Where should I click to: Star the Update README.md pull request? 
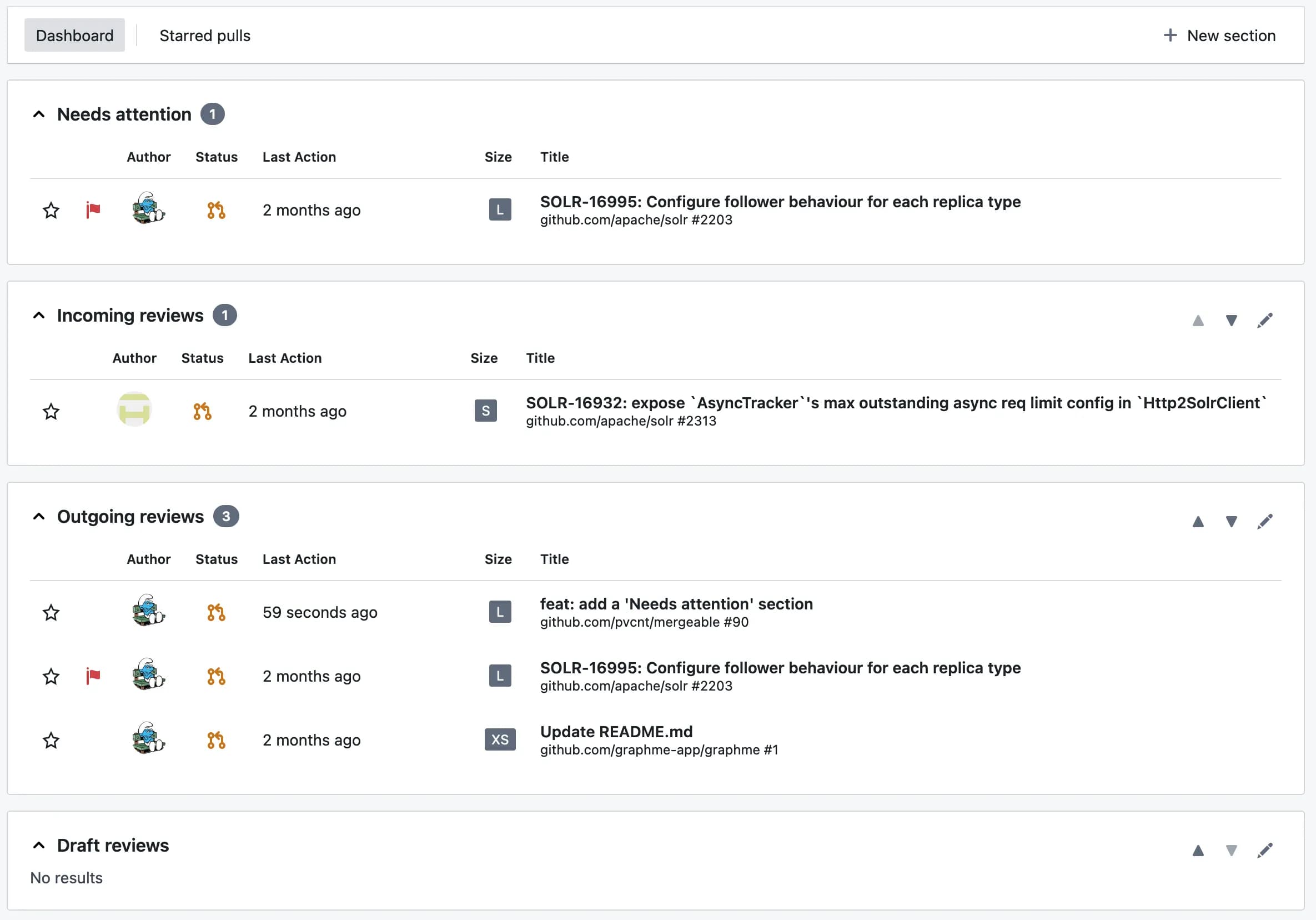tap(51, 741)
